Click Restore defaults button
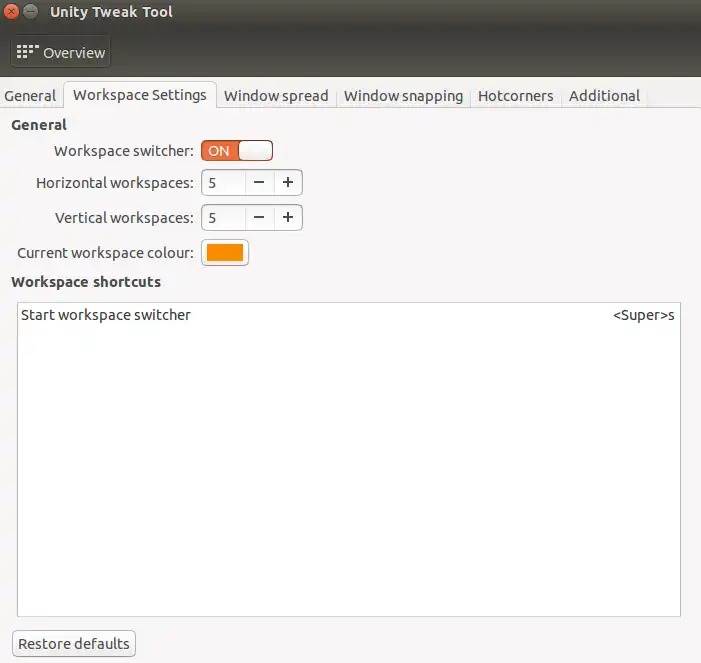Screen dimensions: 701x663 coord(74,643)
